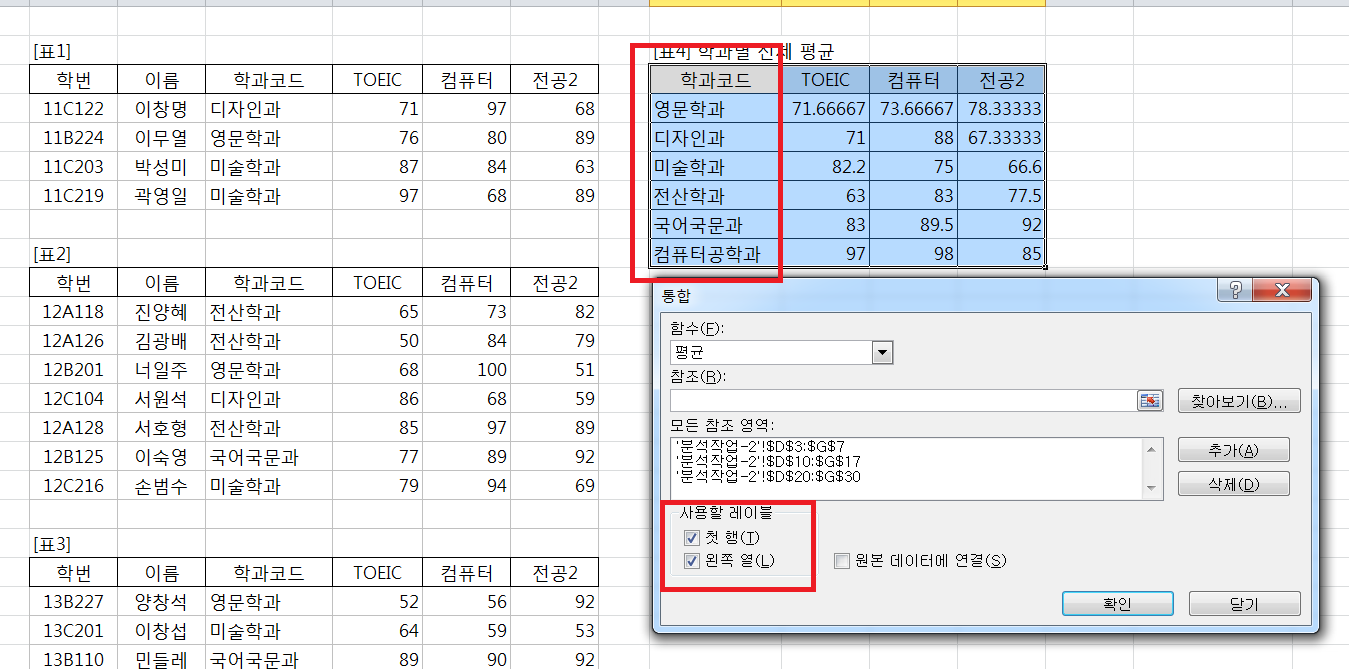Image resolution: width=1349 pixels, height=669 pixels.
Task: Click the collapse dialog range selector icon
Action: click(x=1150, y=401)
